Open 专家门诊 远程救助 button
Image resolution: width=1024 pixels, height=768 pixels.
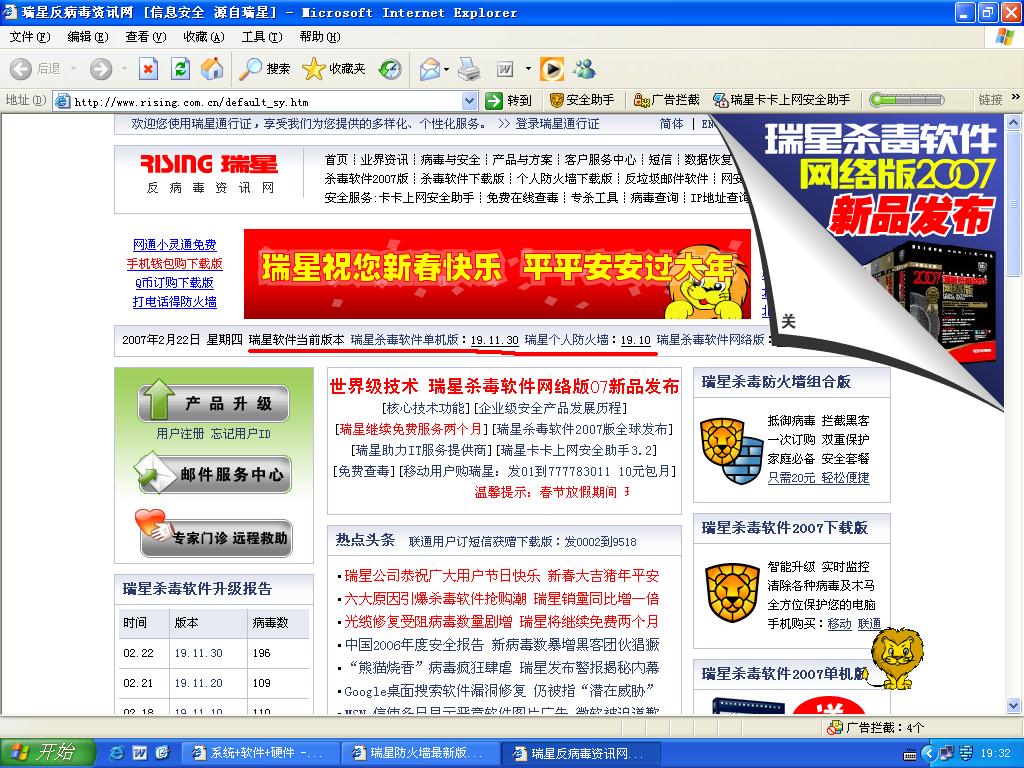(x=214, y=534)
